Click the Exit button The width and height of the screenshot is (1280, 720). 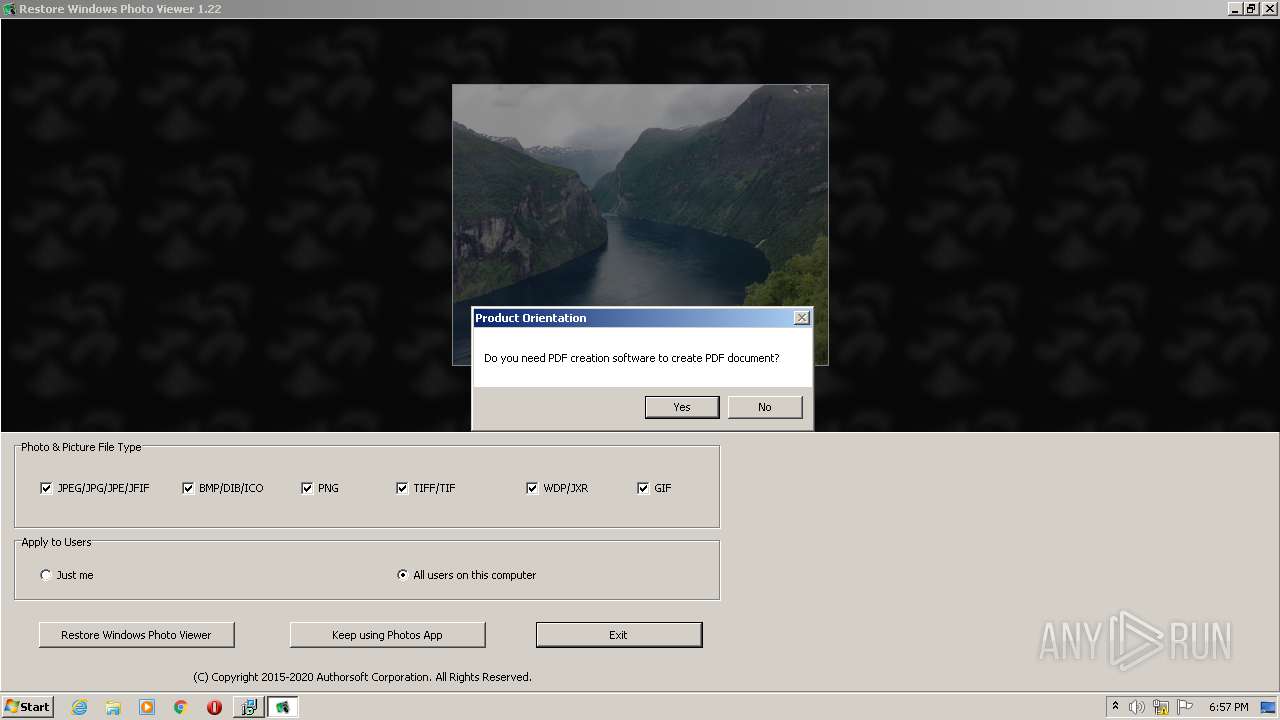coord(619,635)
